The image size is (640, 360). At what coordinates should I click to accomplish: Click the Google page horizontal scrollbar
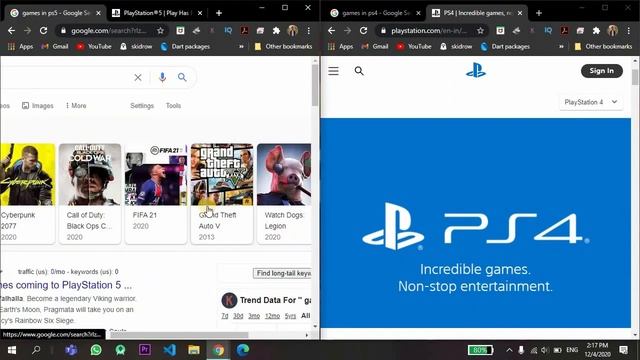tap(179, 335)
